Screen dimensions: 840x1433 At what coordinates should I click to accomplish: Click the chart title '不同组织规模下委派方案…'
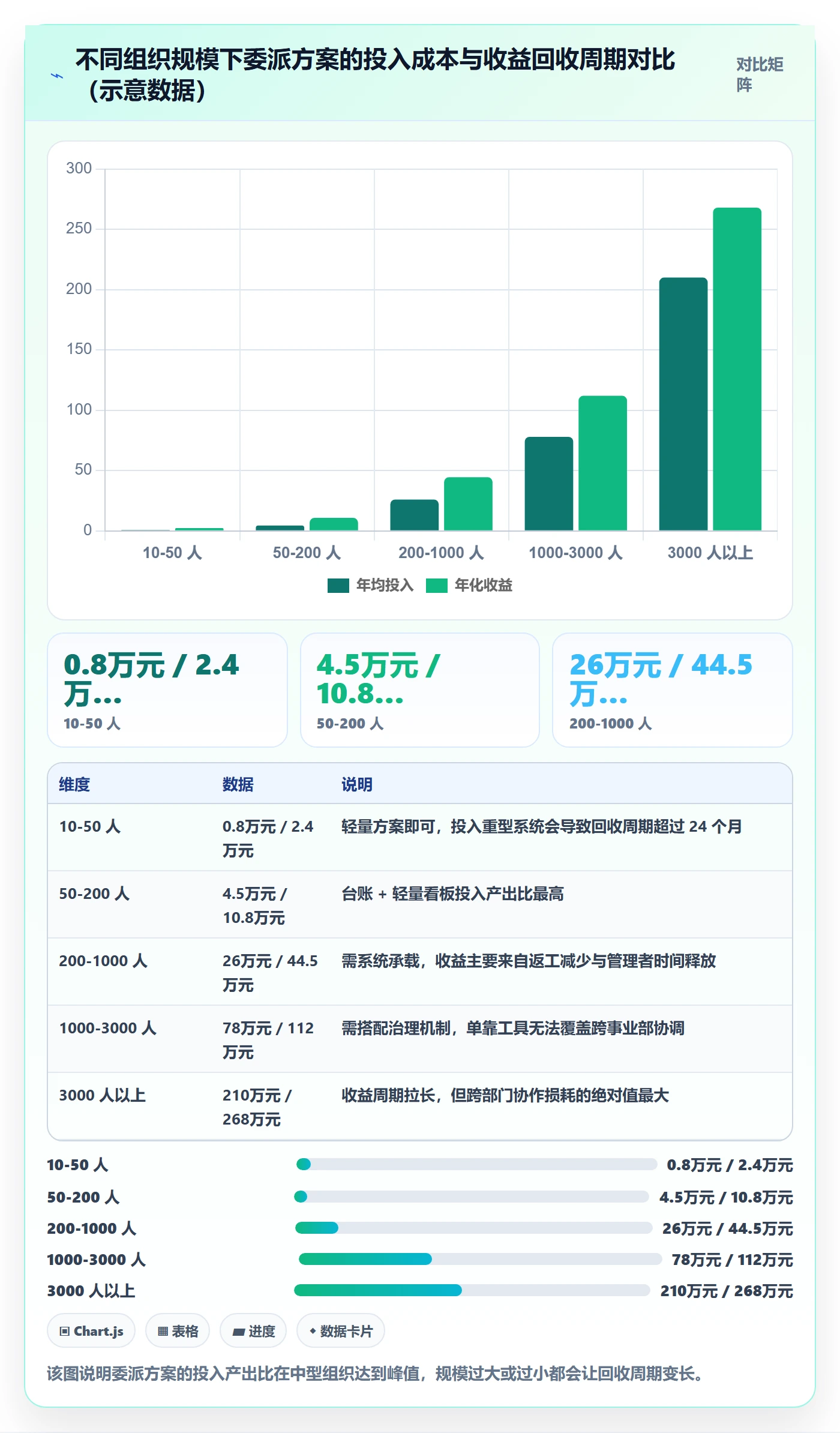376,75
